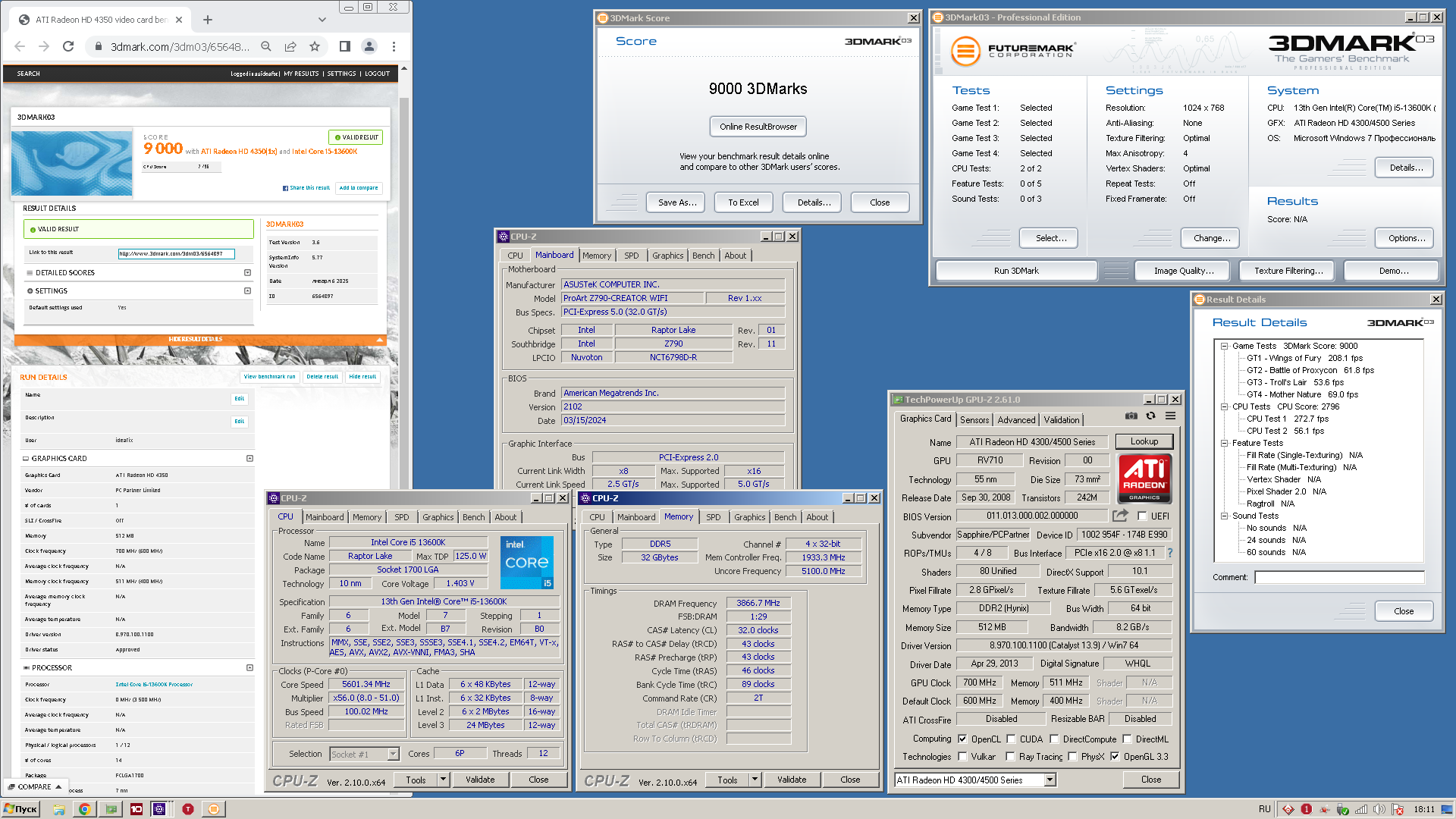Click the volume speaker tray icon

(x=1379, y=809)
